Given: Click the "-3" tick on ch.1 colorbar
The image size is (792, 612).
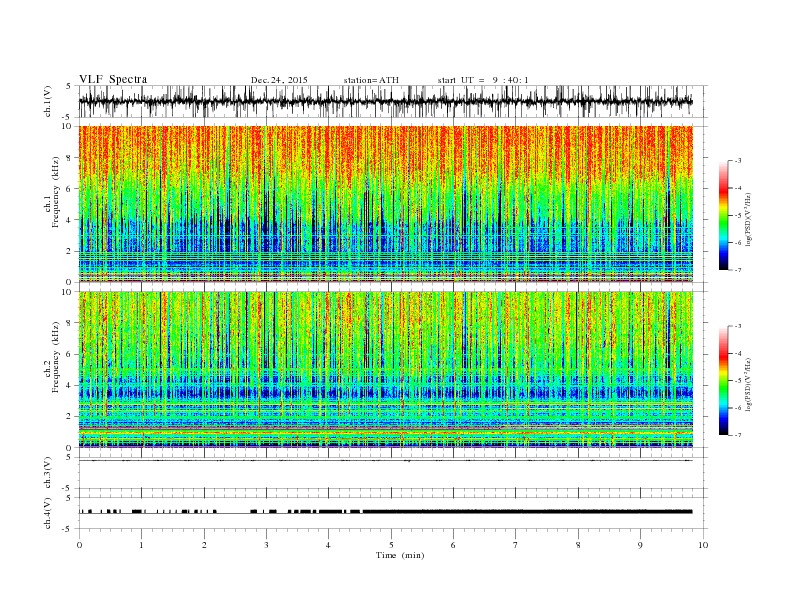Looking at the screenshot, I should pyautogui.click(x=738, y=161).
